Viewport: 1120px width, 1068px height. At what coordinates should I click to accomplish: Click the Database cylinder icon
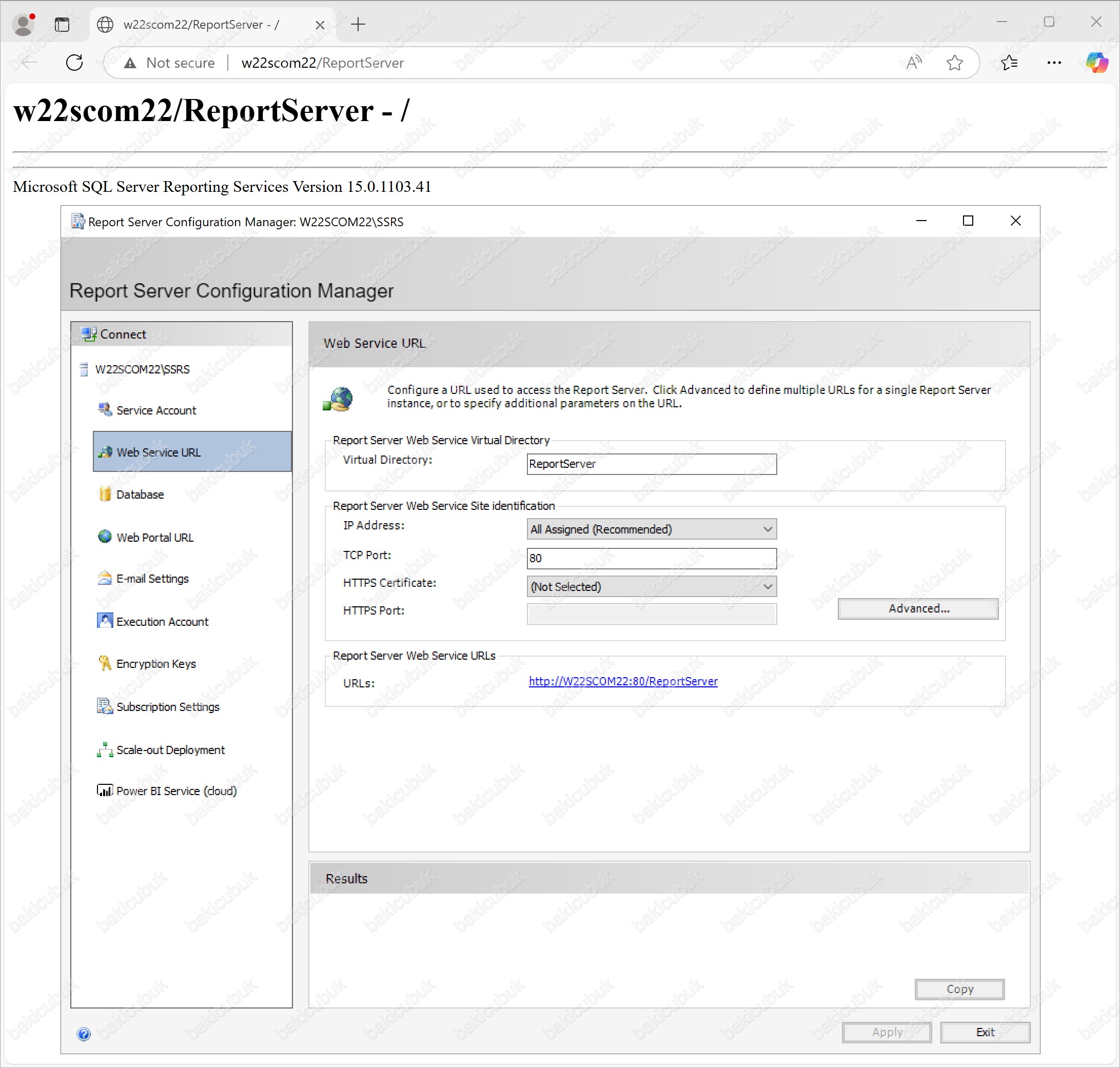tap(105, 494)
